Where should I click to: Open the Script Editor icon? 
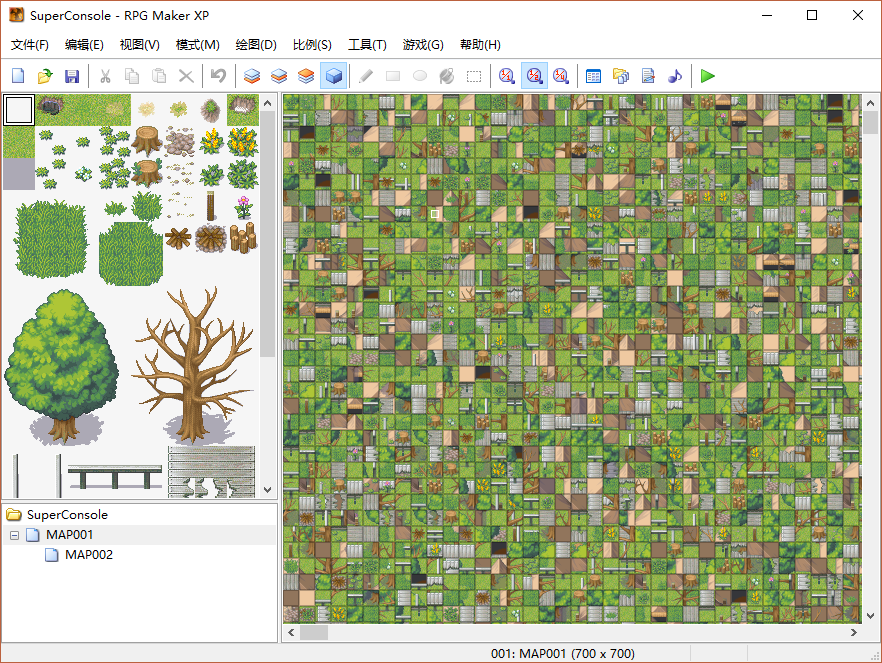click(x=648, y=76)
